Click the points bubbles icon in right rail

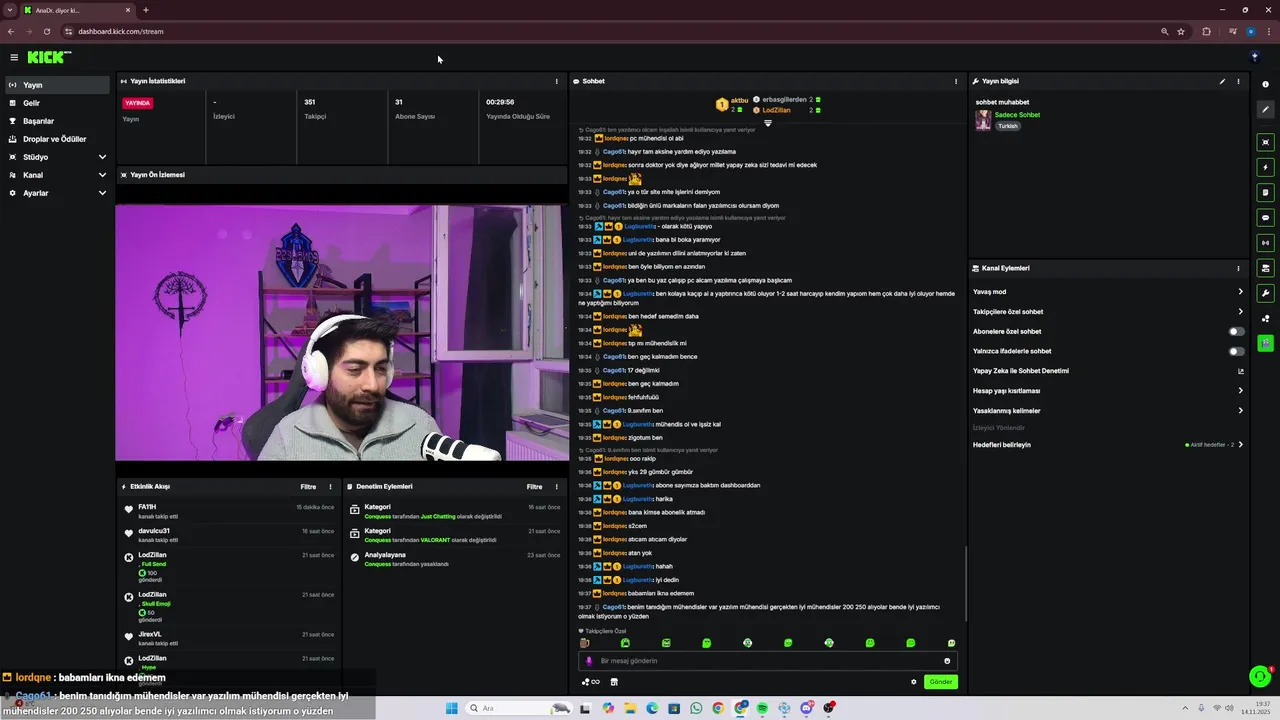(1266, 319)
